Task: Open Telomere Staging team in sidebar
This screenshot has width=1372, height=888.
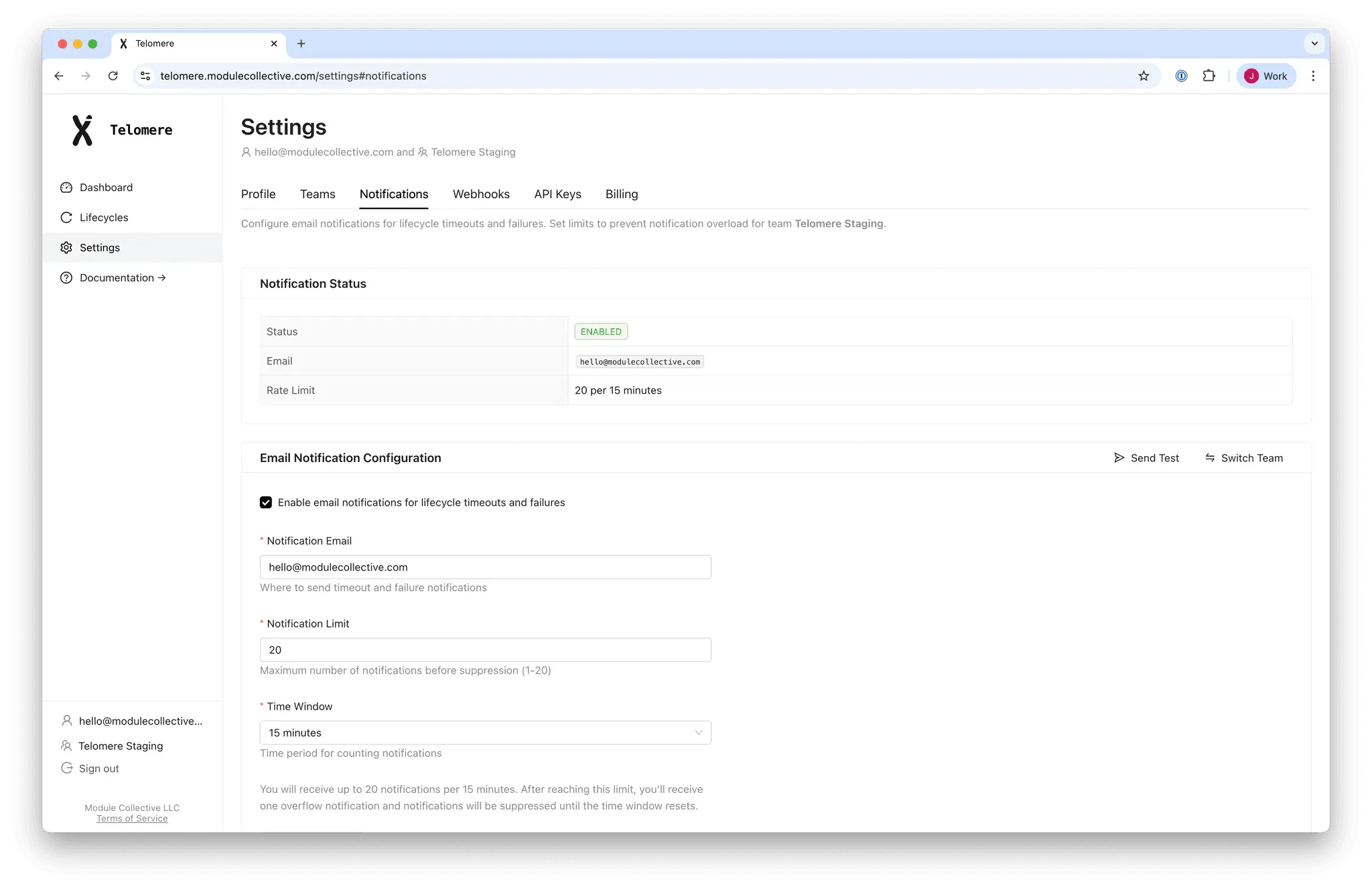Action: tap(121, 746)
